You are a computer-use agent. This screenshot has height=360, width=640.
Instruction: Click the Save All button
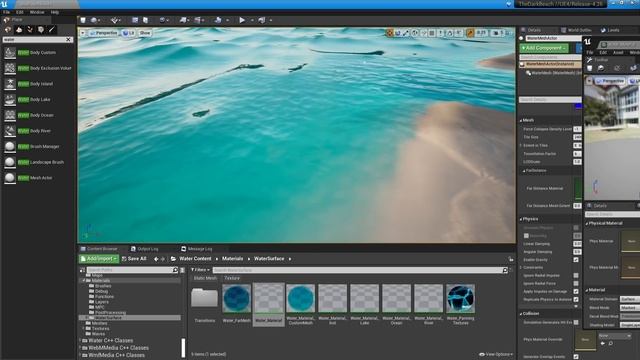pyautogui.click(x=134, y=259)
